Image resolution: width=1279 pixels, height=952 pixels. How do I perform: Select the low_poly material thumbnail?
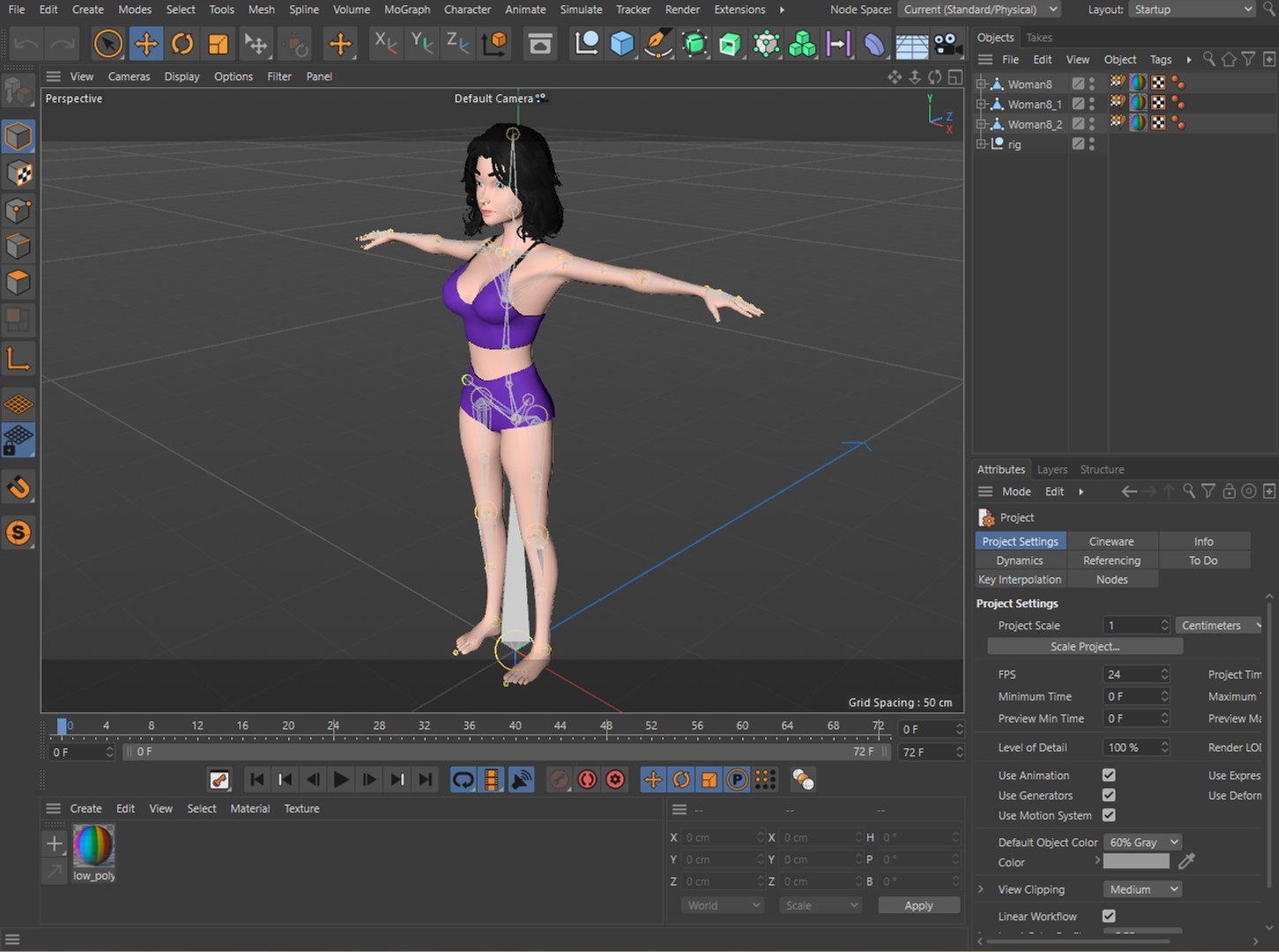pyautogui.click(x=93, y=846)
